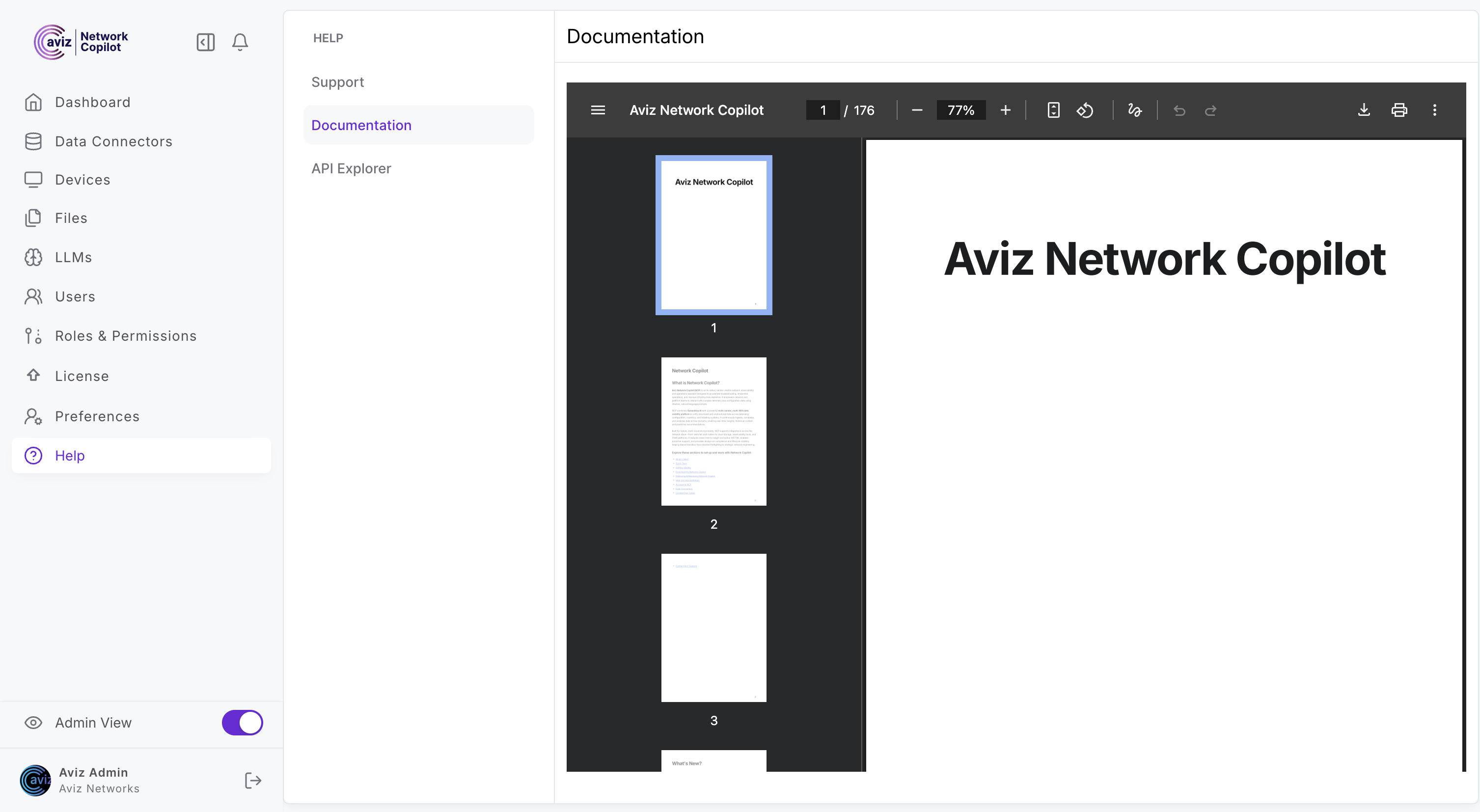Click the PDF download icon
The image size is (1480, 812).
(x=1363, y=109)
